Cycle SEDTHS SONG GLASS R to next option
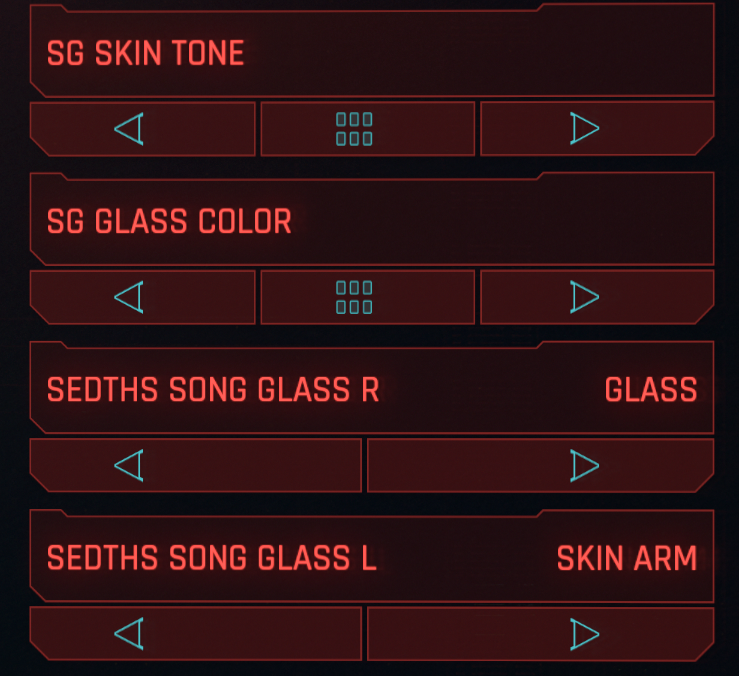 click(x=584, y=465)
